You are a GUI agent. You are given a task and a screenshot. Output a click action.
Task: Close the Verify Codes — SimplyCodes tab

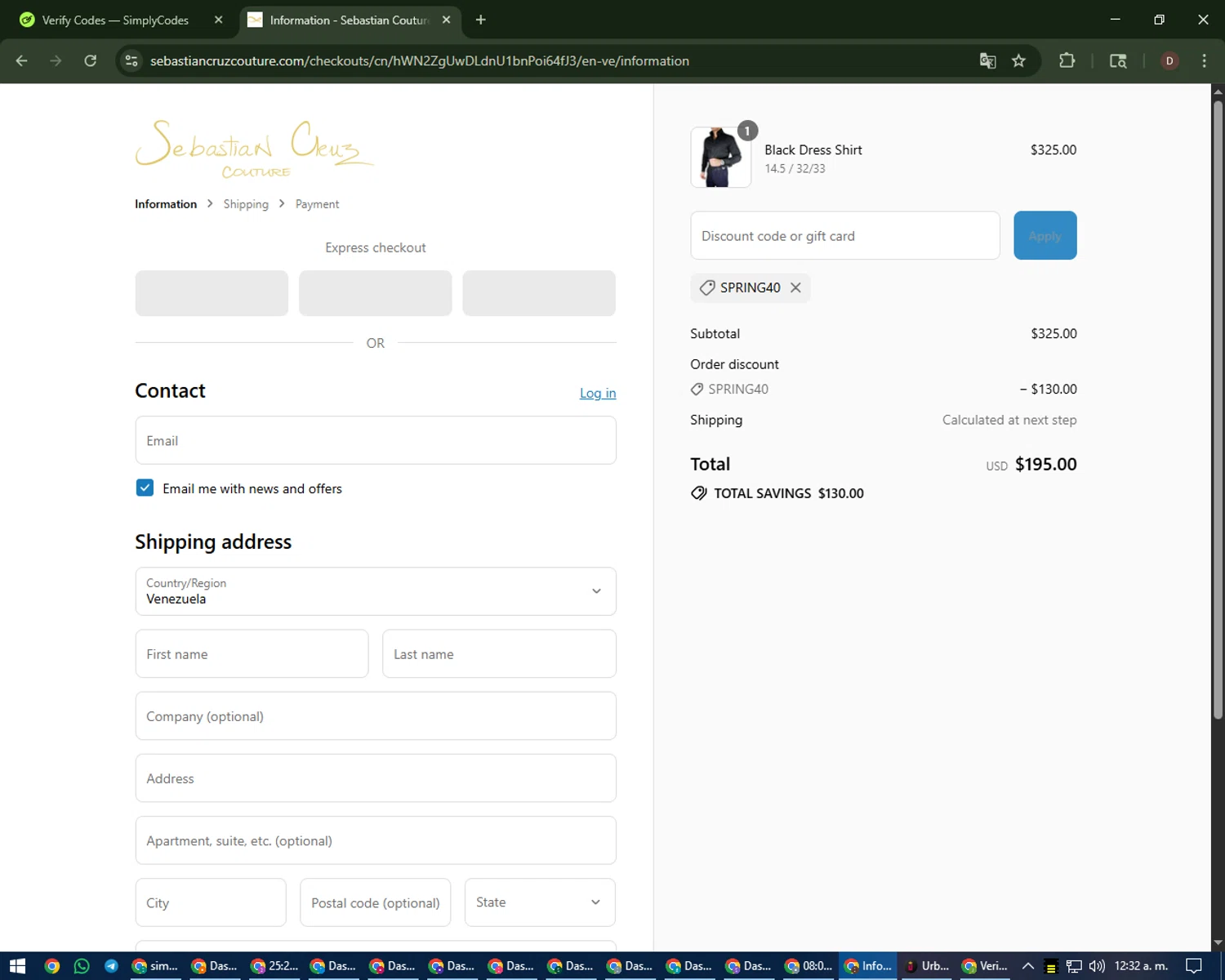[218, 20]
